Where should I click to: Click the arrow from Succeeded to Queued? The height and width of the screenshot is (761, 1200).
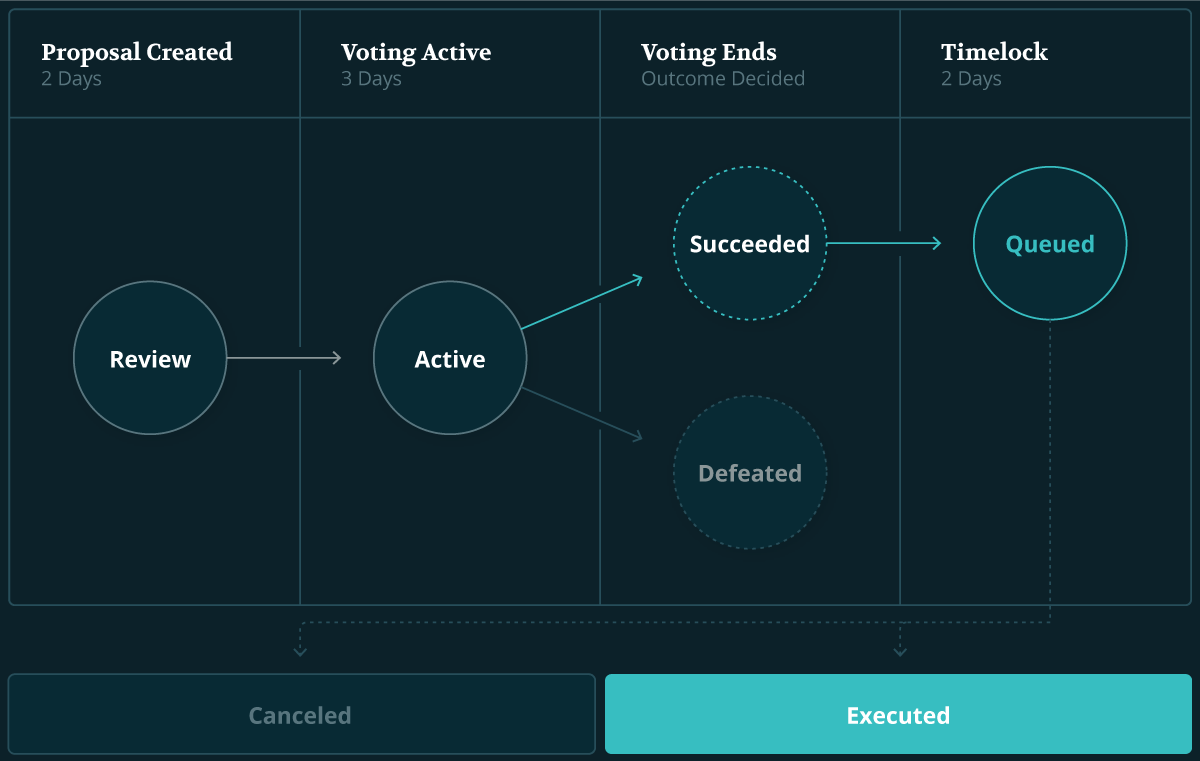[x=885, y=243]
